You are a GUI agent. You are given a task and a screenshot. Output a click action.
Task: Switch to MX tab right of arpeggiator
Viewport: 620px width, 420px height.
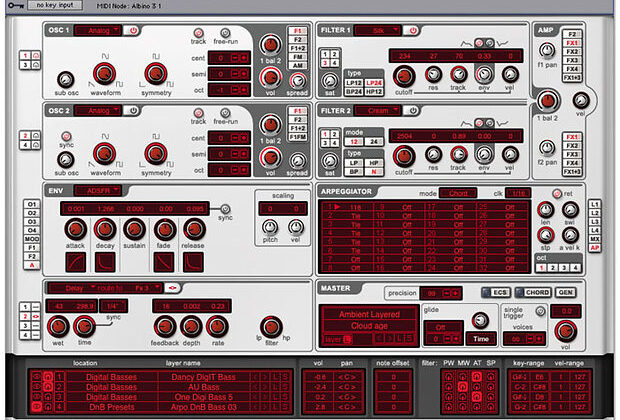[x=594, y=239]
